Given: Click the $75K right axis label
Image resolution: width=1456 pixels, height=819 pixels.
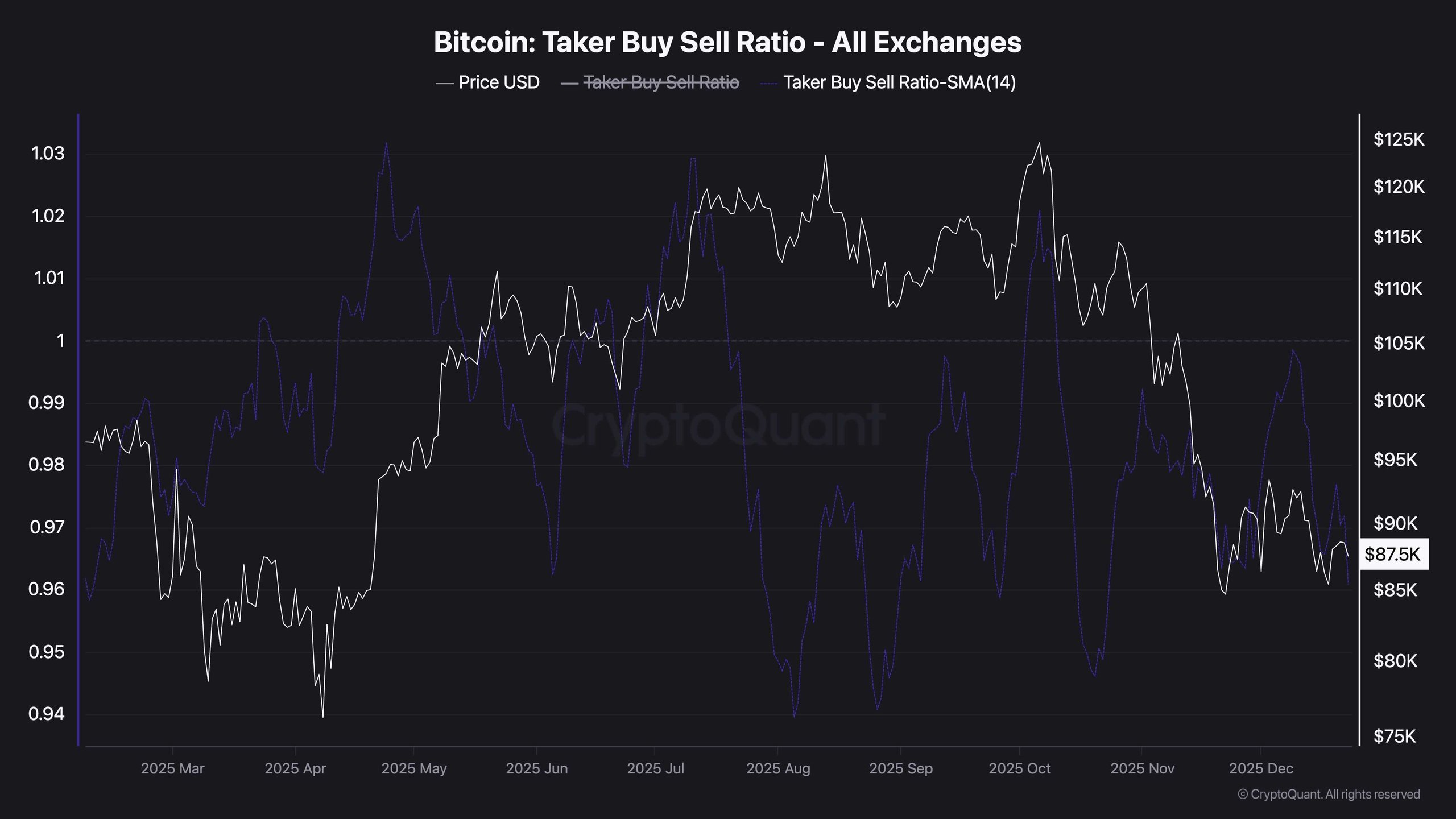Looking at the screenshot, I should [x=1394, y=737].
